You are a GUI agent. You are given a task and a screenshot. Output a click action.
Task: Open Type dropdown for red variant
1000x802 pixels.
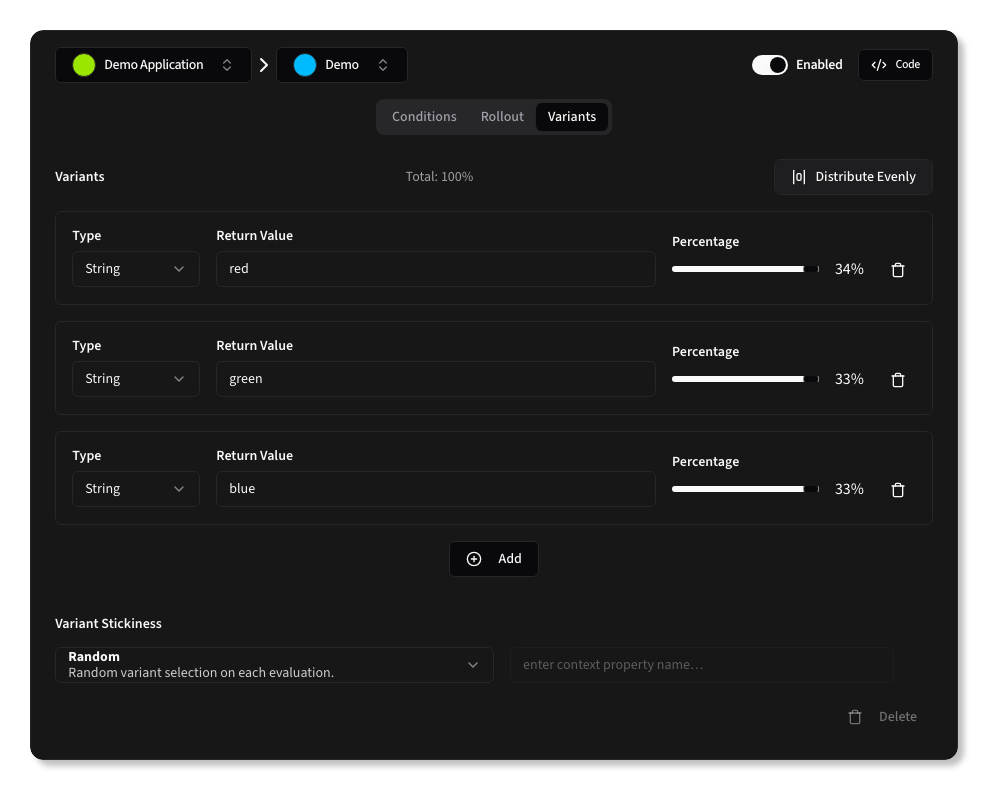(135, 269)
